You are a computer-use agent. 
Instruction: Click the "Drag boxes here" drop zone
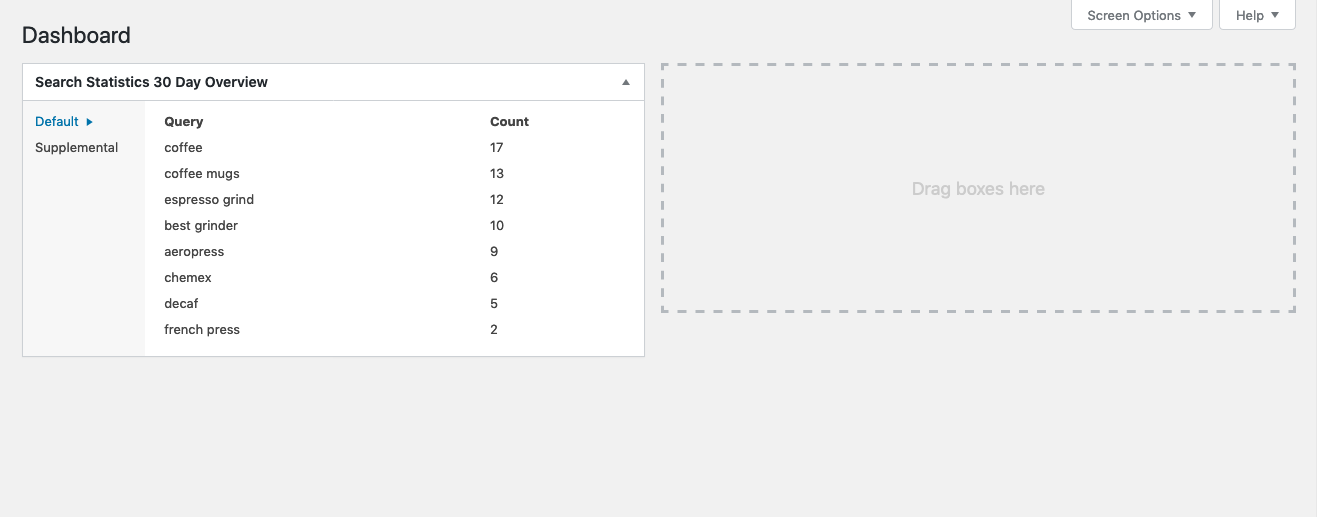coord(978,189)
